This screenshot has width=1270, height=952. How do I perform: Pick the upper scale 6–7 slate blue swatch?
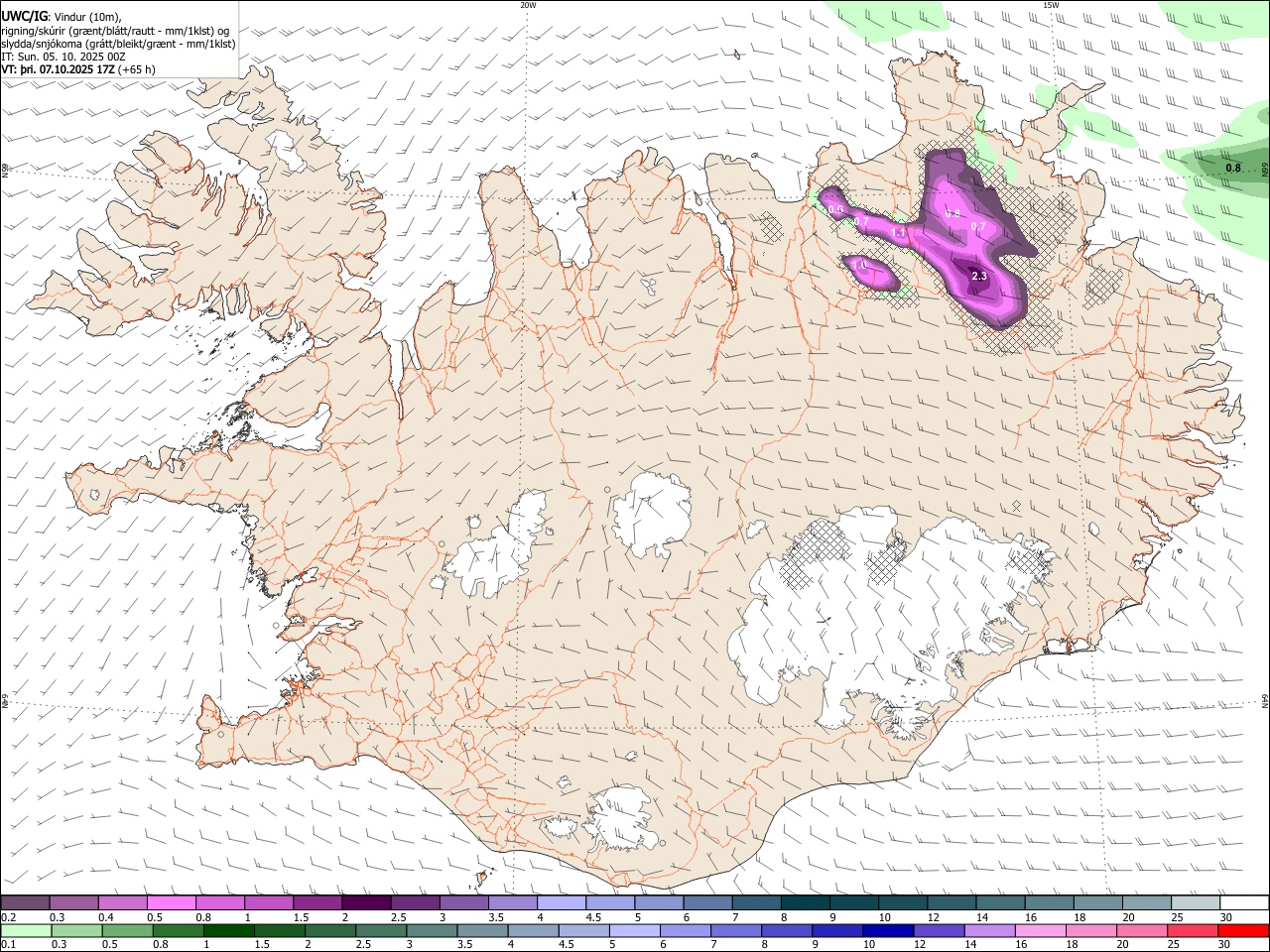tap(707, 902)
